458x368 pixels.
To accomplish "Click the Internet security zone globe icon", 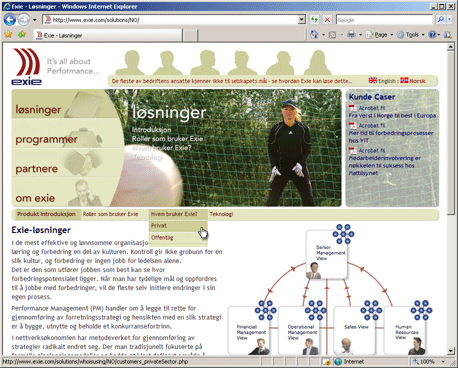I will (x=338, y=362).
